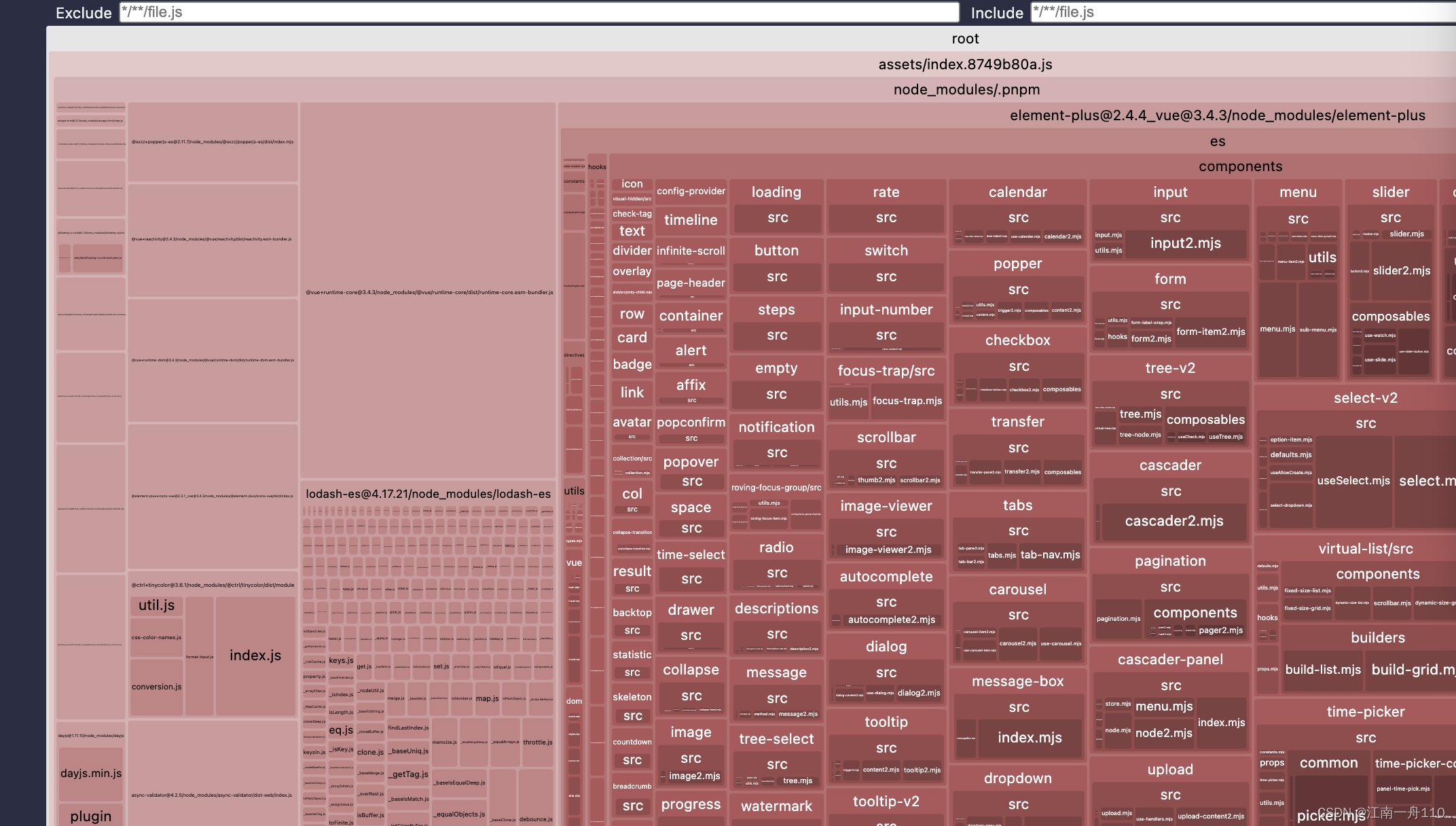Viewport: 1456px width, 826px height.
Task: Select the 'input2.mjs' file block
Action: [x=1186, y=243]
